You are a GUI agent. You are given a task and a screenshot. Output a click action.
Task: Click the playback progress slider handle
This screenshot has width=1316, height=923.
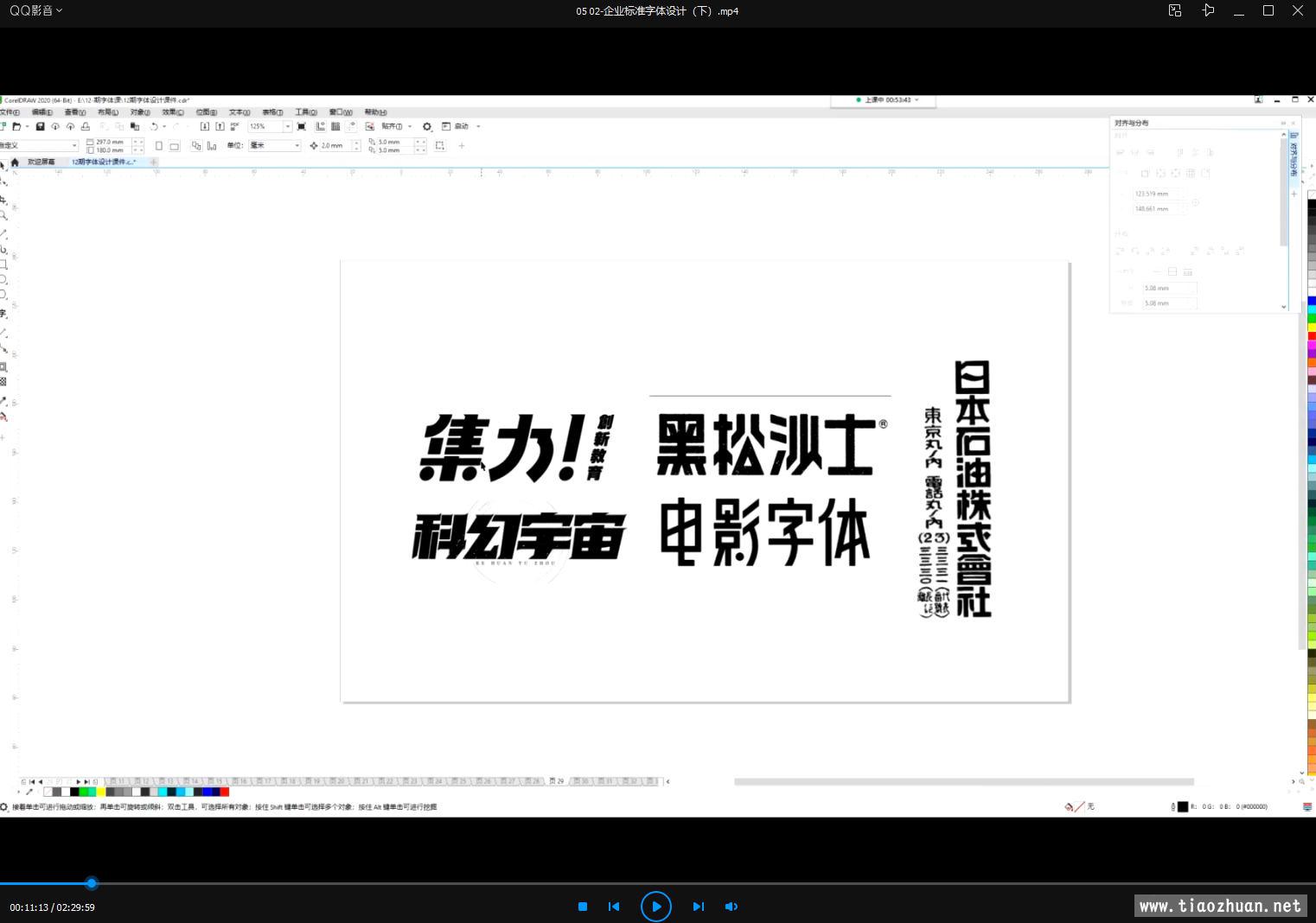pos(92,883)
